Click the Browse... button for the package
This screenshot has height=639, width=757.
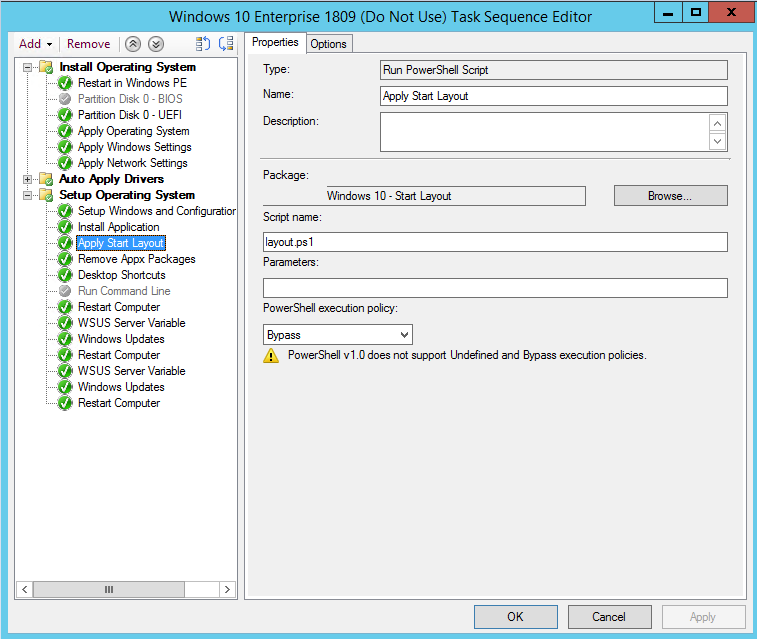pyautogui.click(x=671, y=196)
